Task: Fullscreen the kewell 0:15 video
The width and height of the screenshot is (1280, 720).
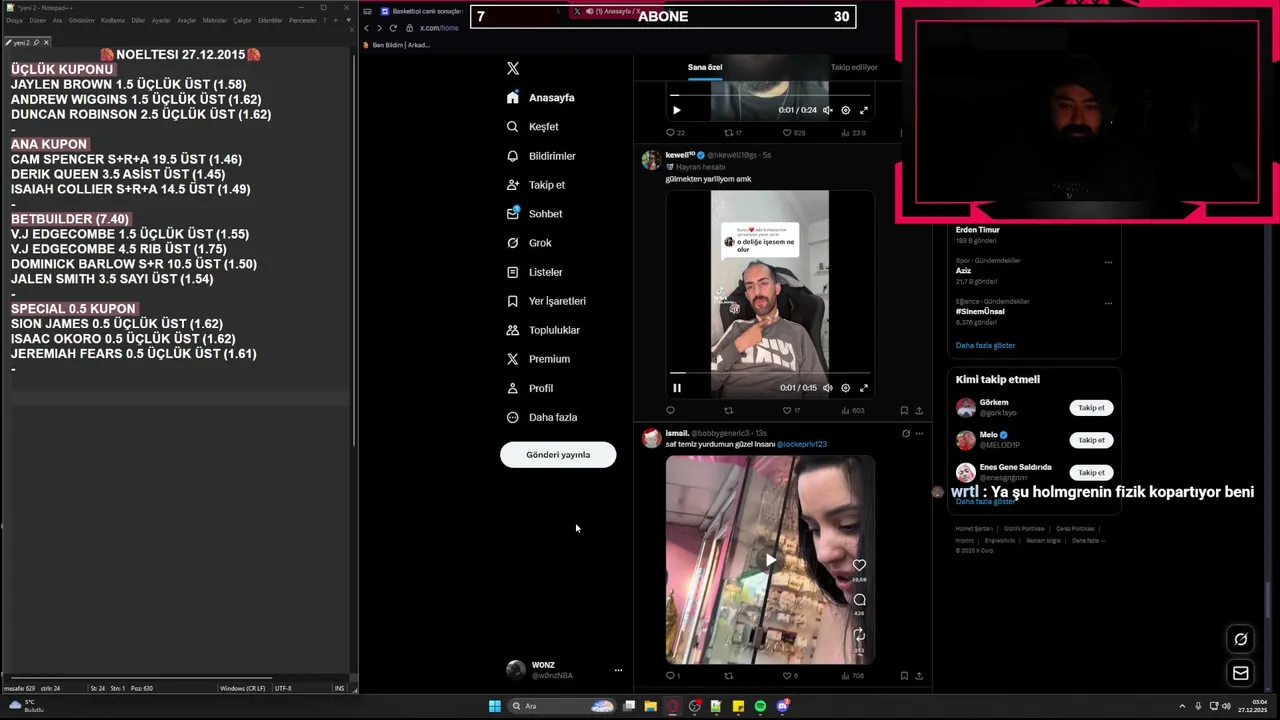Action: click(864, 388)
